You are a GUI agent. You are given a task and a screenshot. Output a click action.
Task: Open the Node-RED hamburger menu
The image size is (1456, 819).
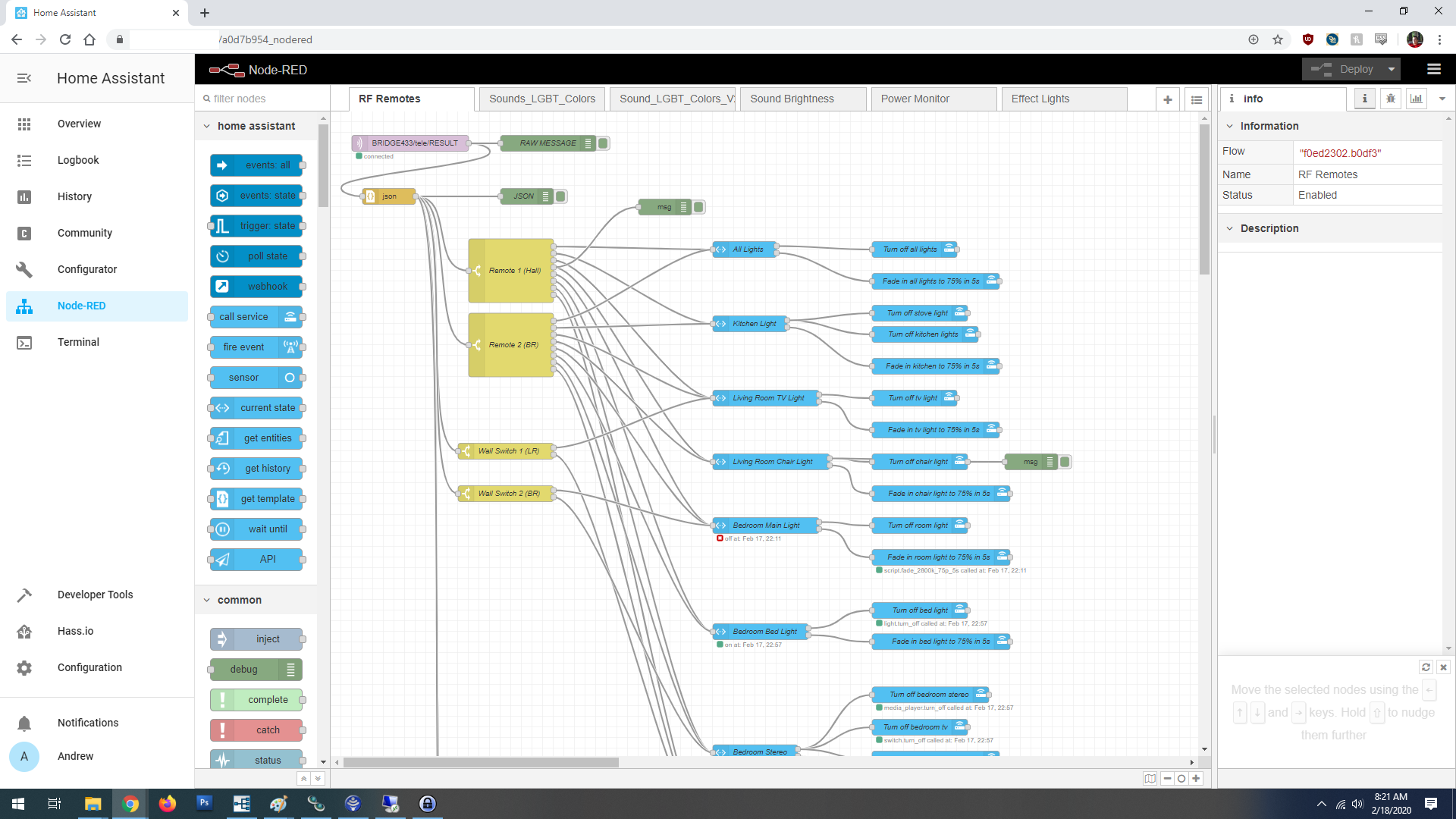pos(1433,69)
